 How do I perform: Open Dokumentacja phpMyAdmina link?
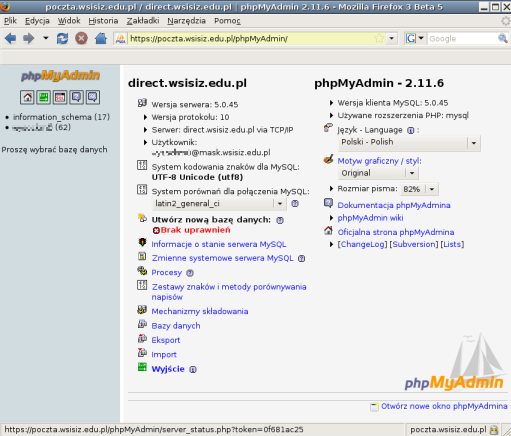click(x=394, y=205)
